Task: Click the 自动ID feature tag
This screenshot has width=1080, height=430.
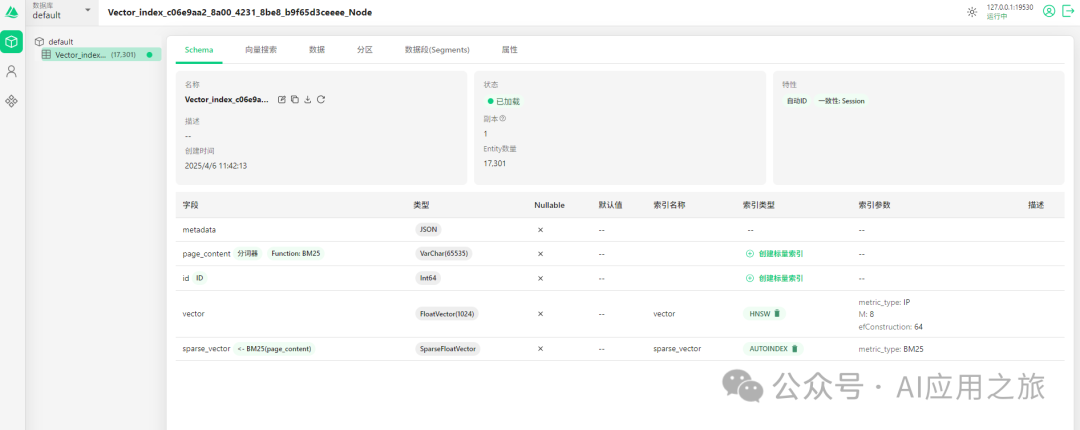Action: pos(796,101)
